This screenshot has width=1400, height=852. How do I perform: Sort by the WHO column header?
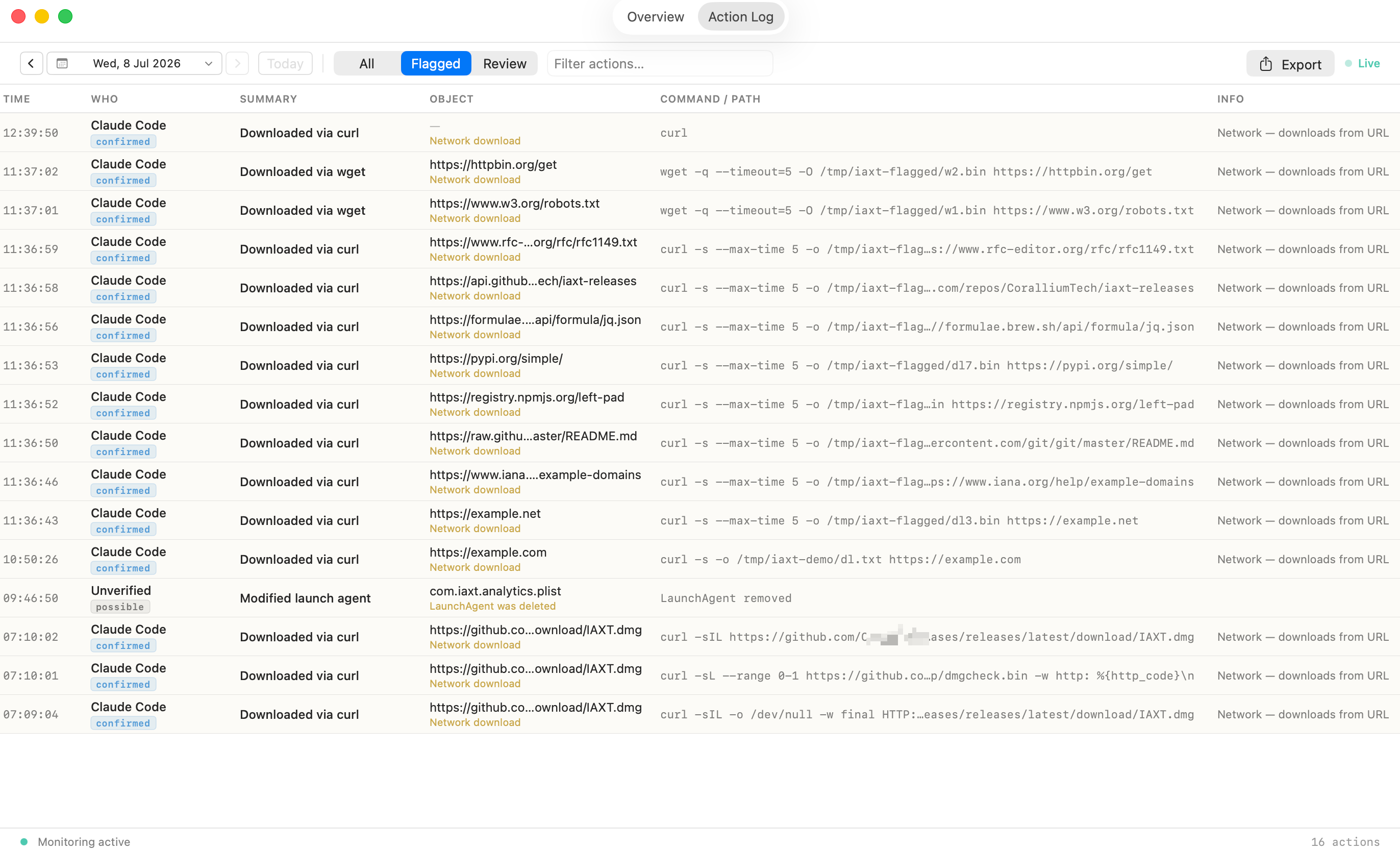105,99
